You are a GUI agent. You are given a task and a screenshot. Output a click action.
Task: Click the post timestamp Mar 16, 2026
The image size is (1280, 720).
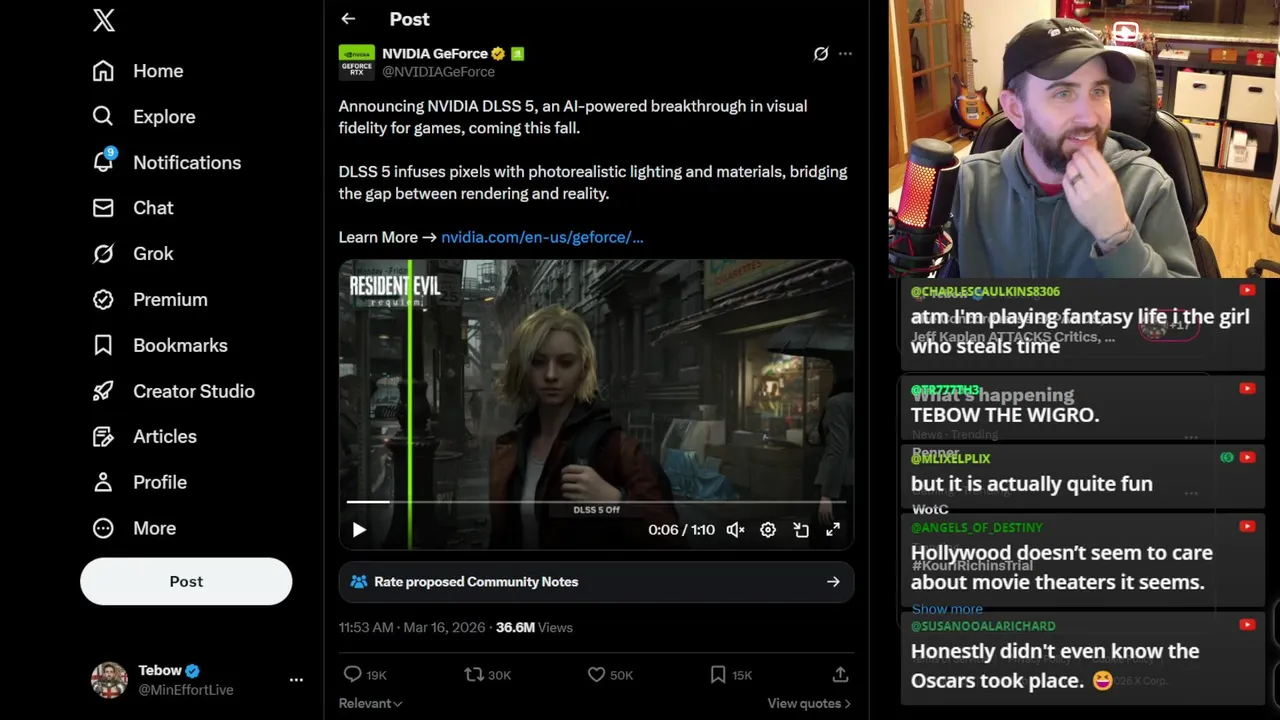pyautogui.click(x=412, y=628)
